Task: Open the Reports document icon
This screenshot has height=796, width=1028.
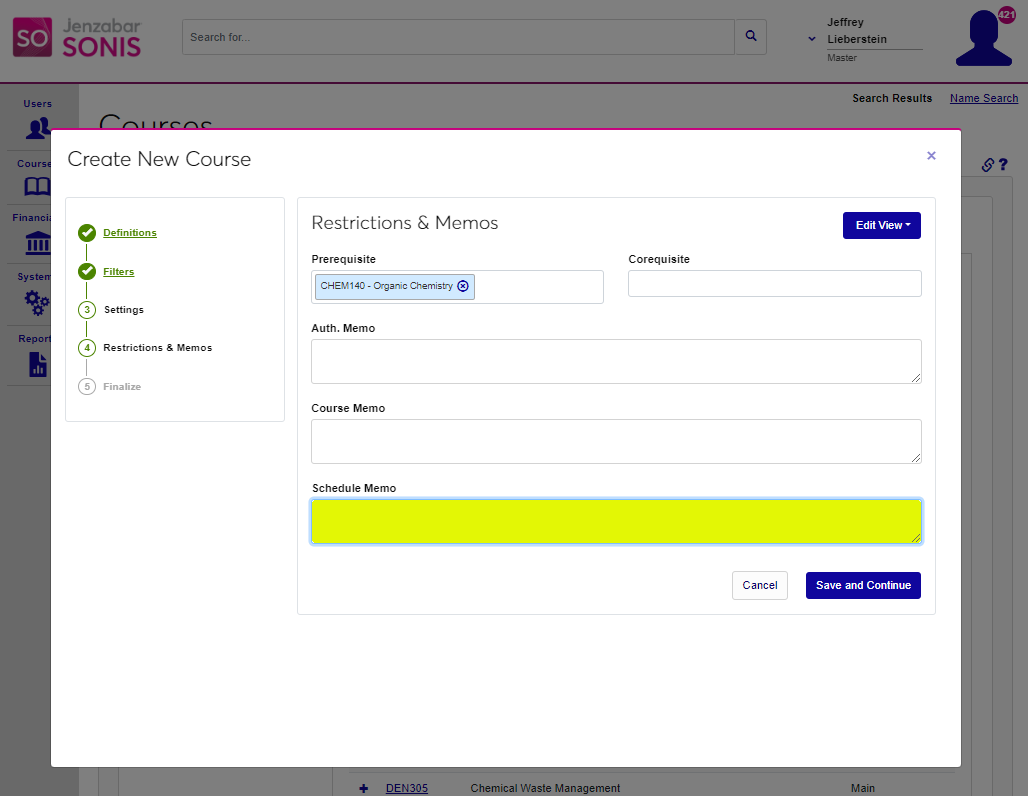Action: [x=37, y=364]
